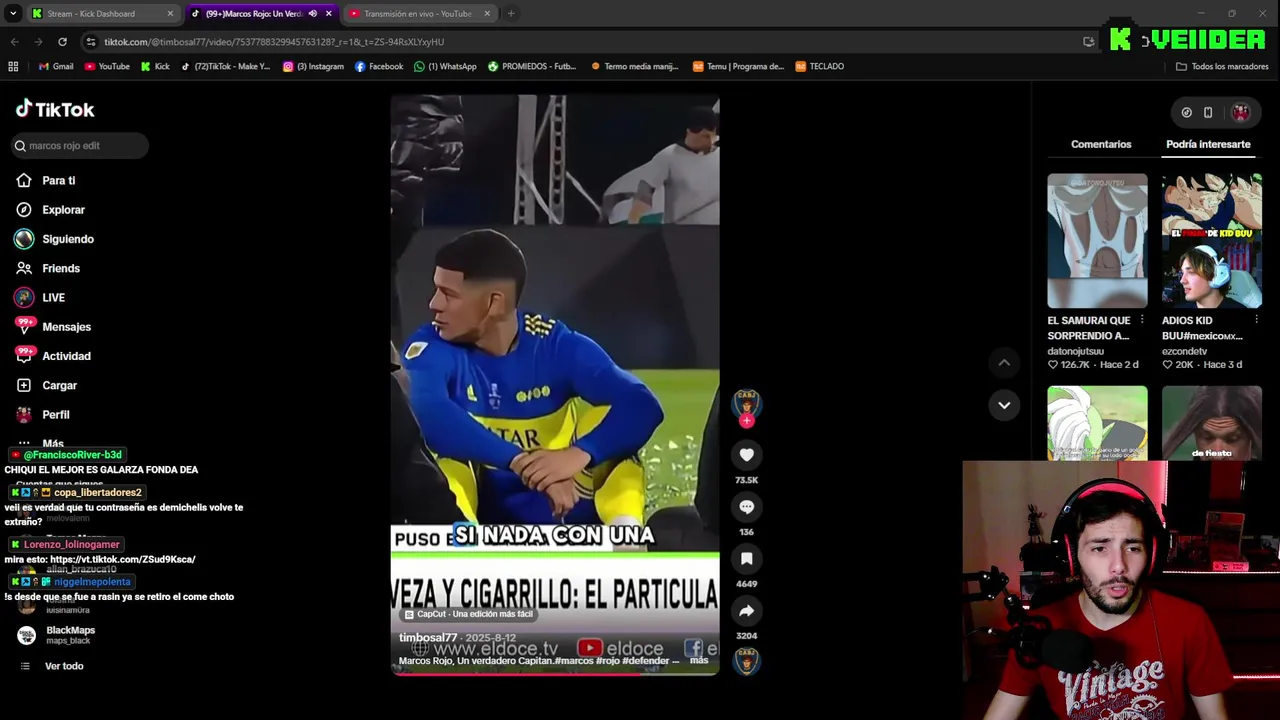The height and width of the screenshot is (720, 1280).
Task: Open the Siguiendo page
Action: tap(67, 239)
